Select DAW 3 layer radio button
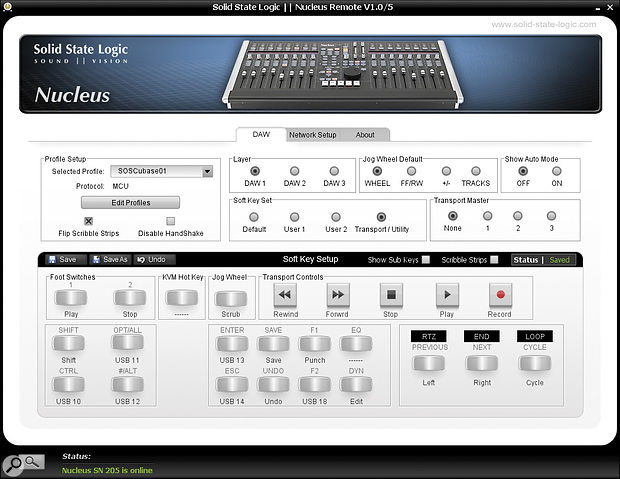The width and height of the screenshot is (620, 479). click(334, 171)
